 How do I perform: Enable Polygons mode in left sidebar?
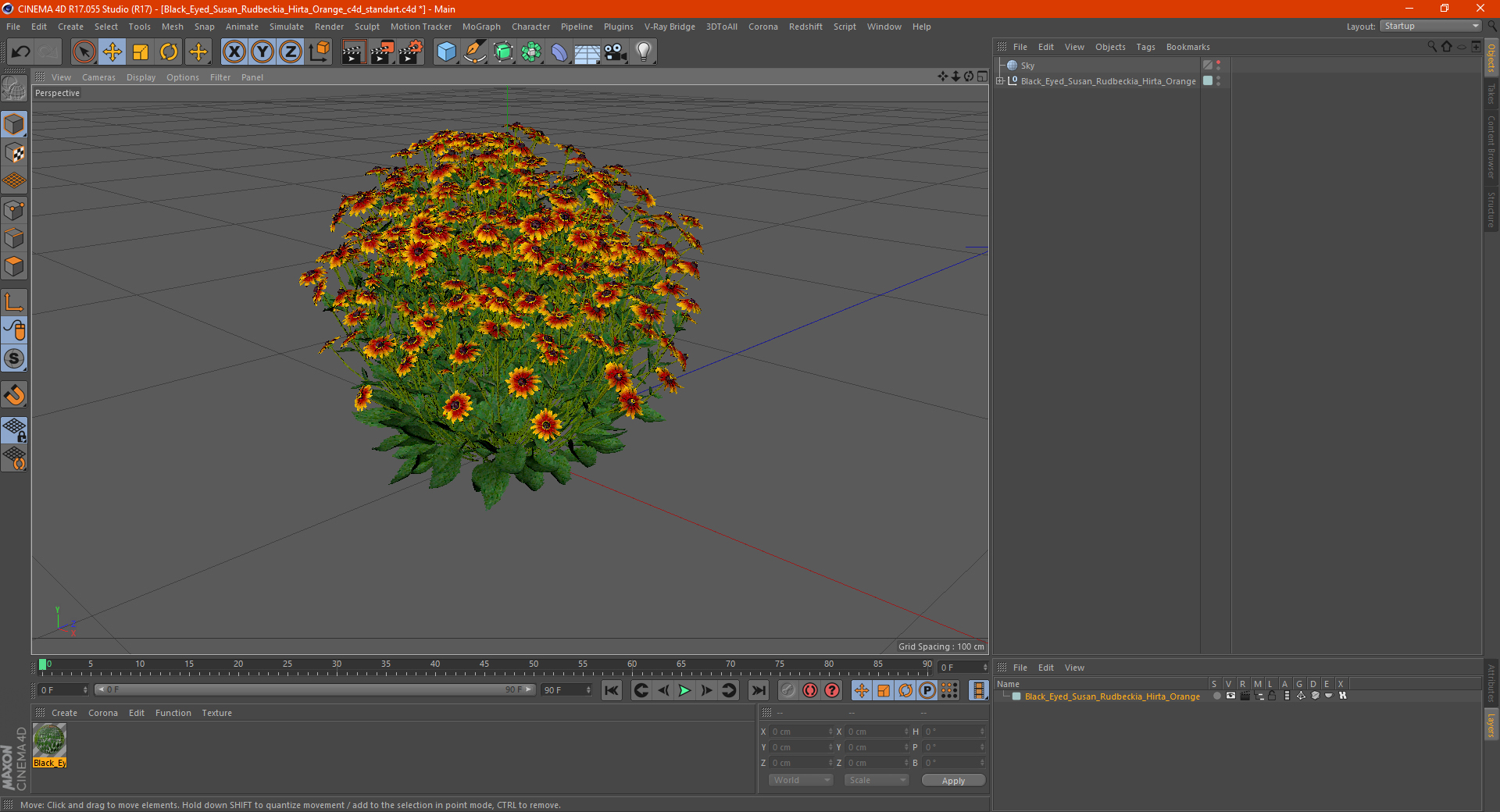(14, 266)
